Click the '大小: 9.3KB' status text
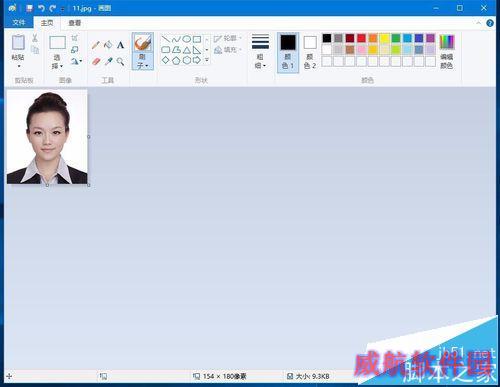 point(312,376)
